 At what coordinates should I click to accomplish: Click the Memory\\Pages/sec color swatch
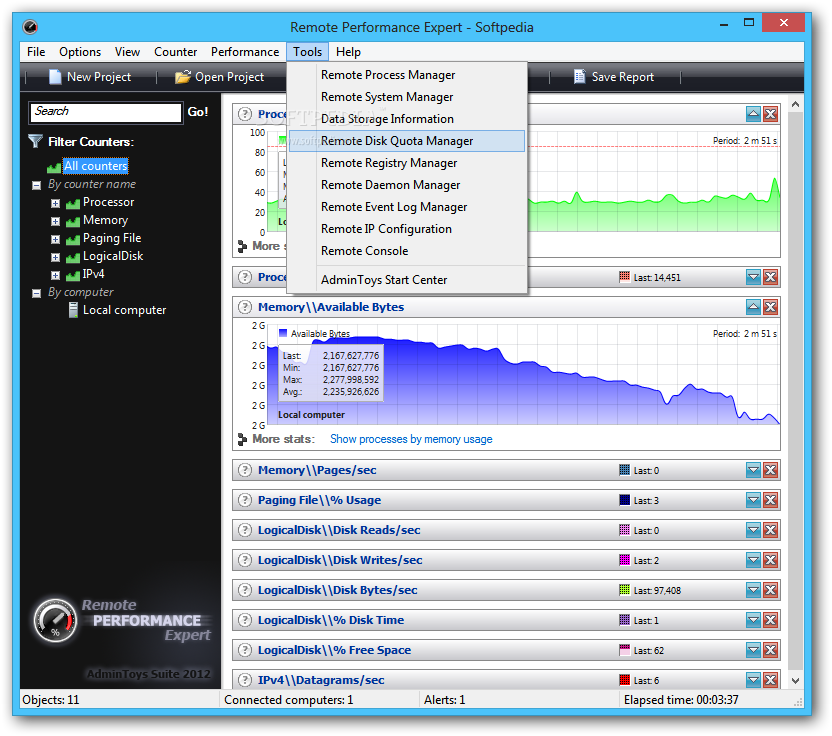point(625,470)
